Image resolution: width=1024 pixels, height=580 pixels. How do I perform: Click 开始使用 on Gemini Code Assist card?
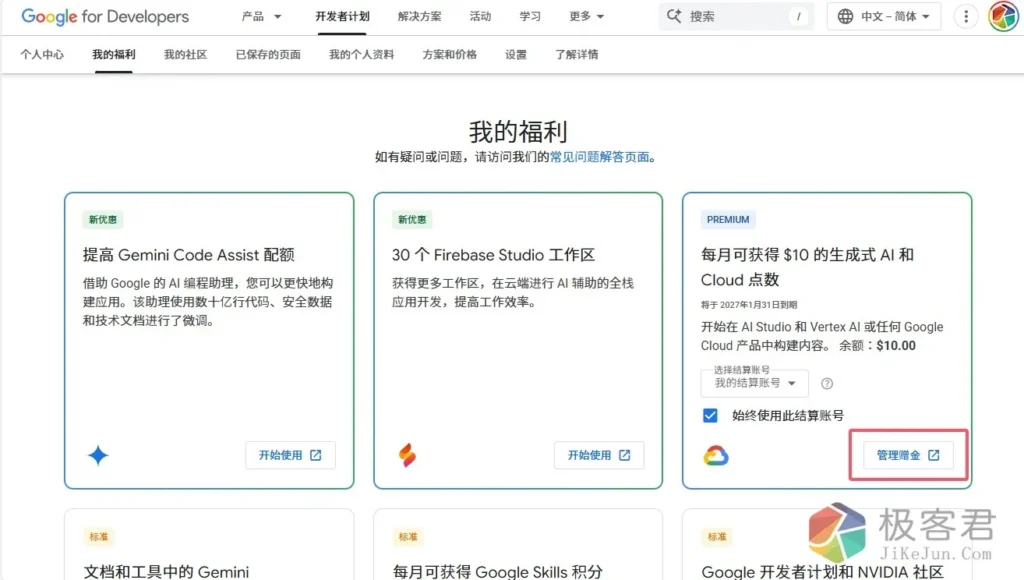point(290,456)
